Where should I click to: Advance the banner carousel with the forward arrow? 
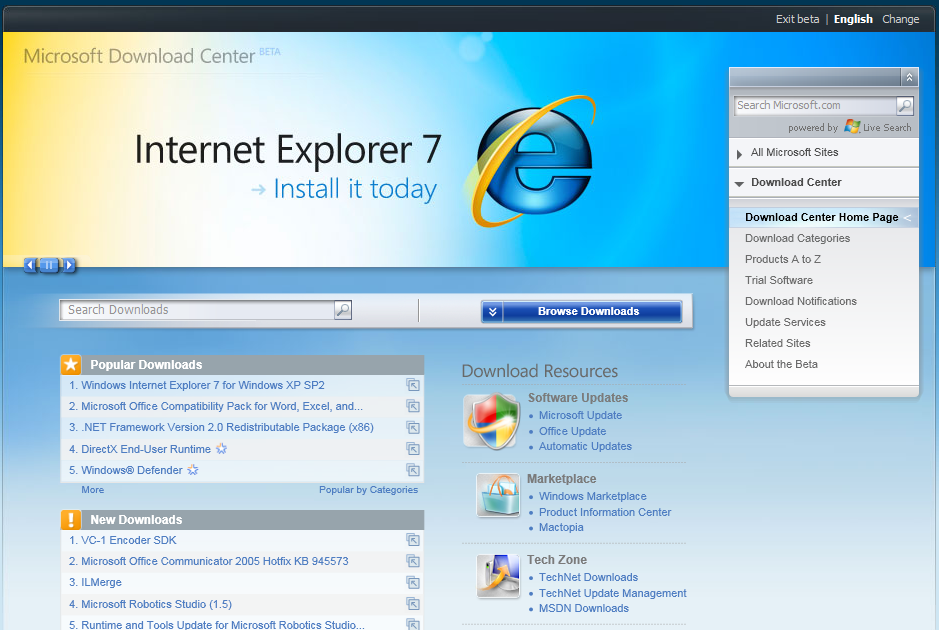tap(69, 265)
